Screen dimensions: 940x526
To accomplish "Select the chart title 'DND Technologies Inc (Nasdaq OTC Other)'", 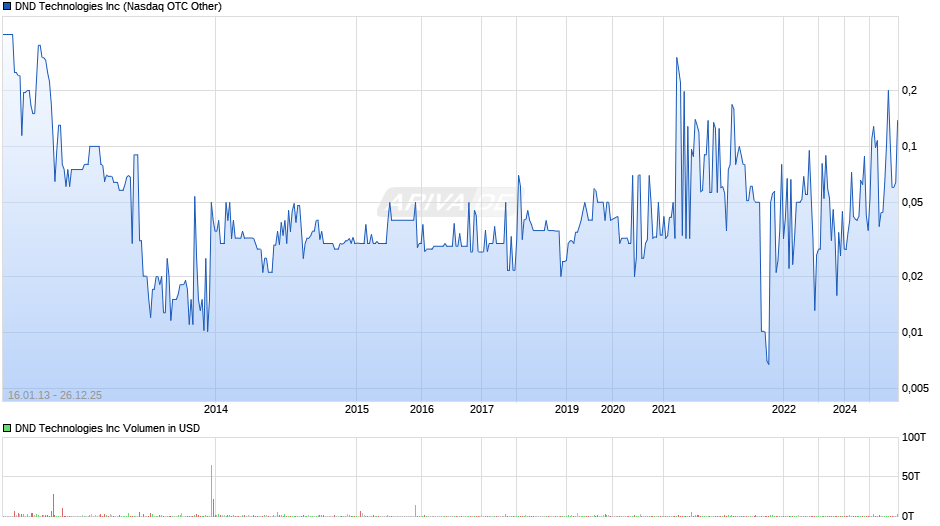I will coord(118,7).
